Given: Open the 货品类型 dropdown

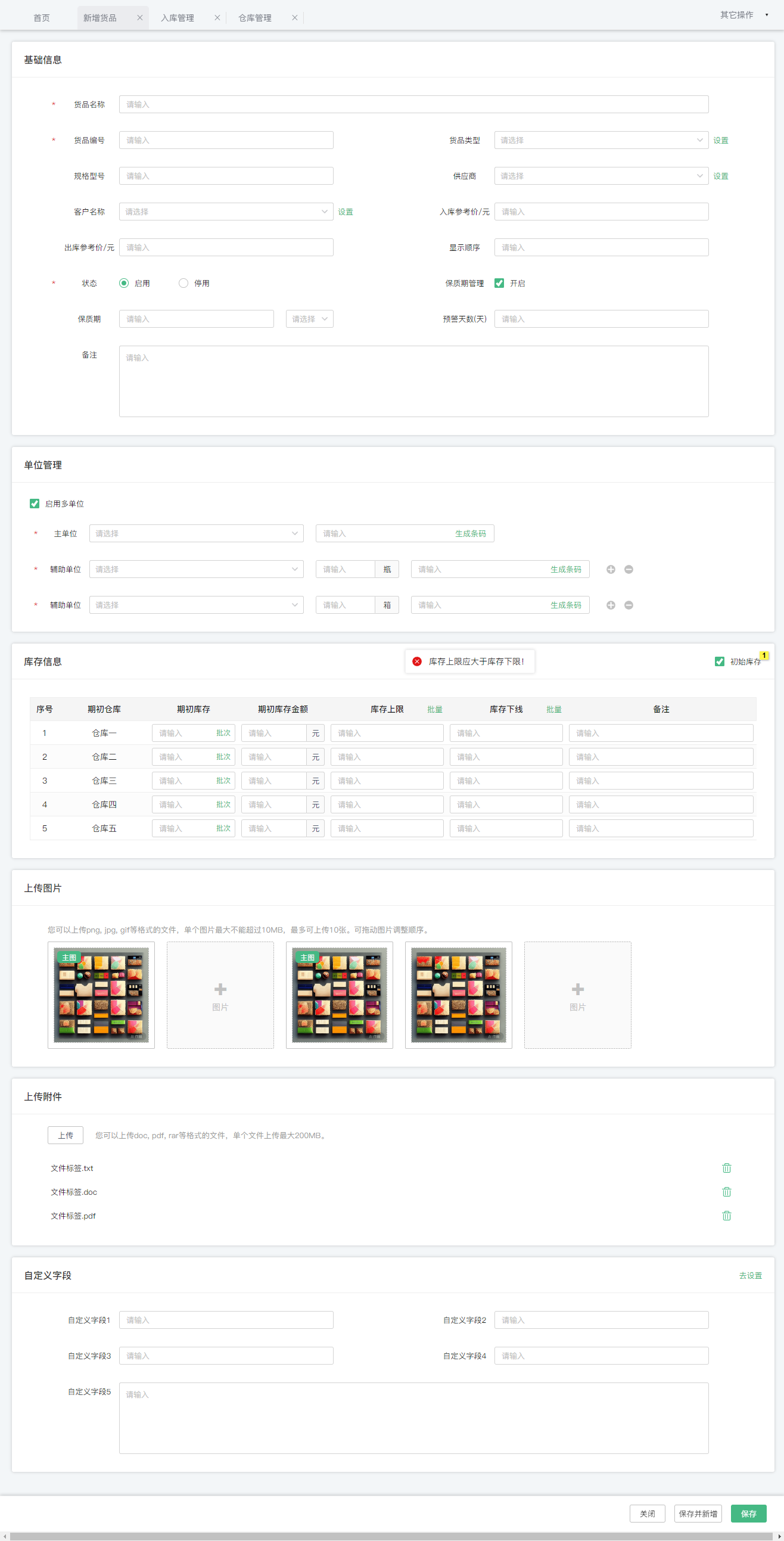Looking at the screenshot, I should (x=602, y=141).
